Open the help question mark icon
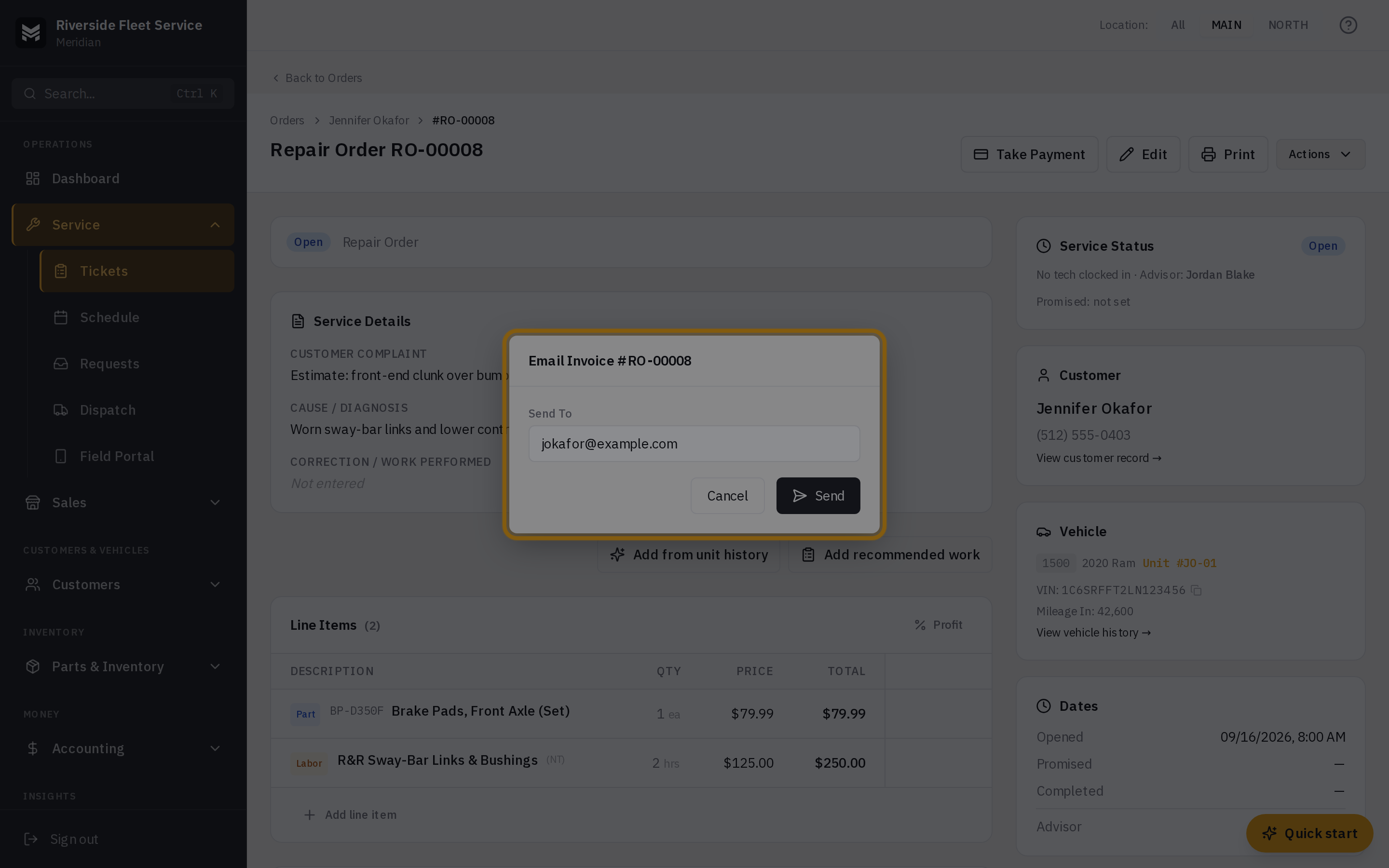 point(1348,25)
